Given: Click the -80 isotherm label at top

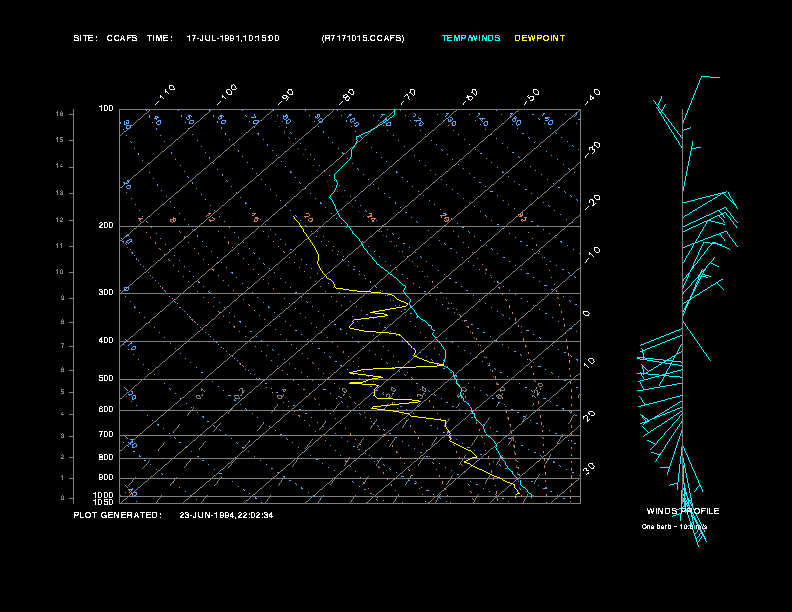Looking at the screenshot, I should (347, 97).
